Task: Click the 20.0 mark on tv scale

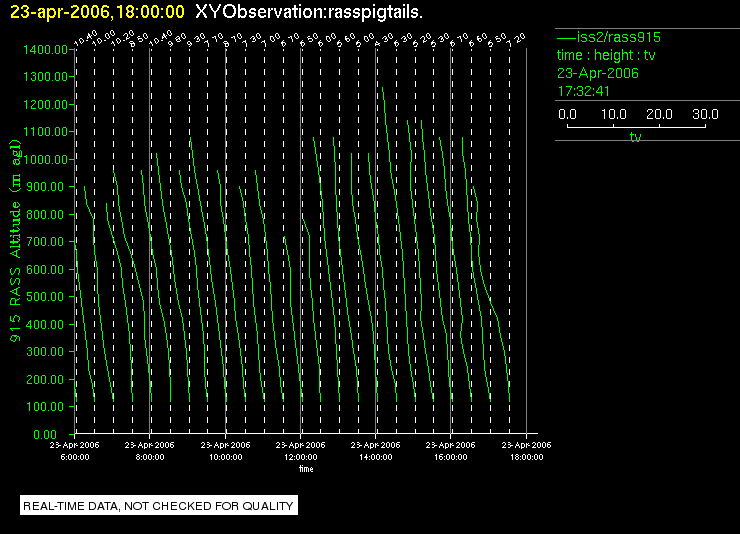Action: 659,114
